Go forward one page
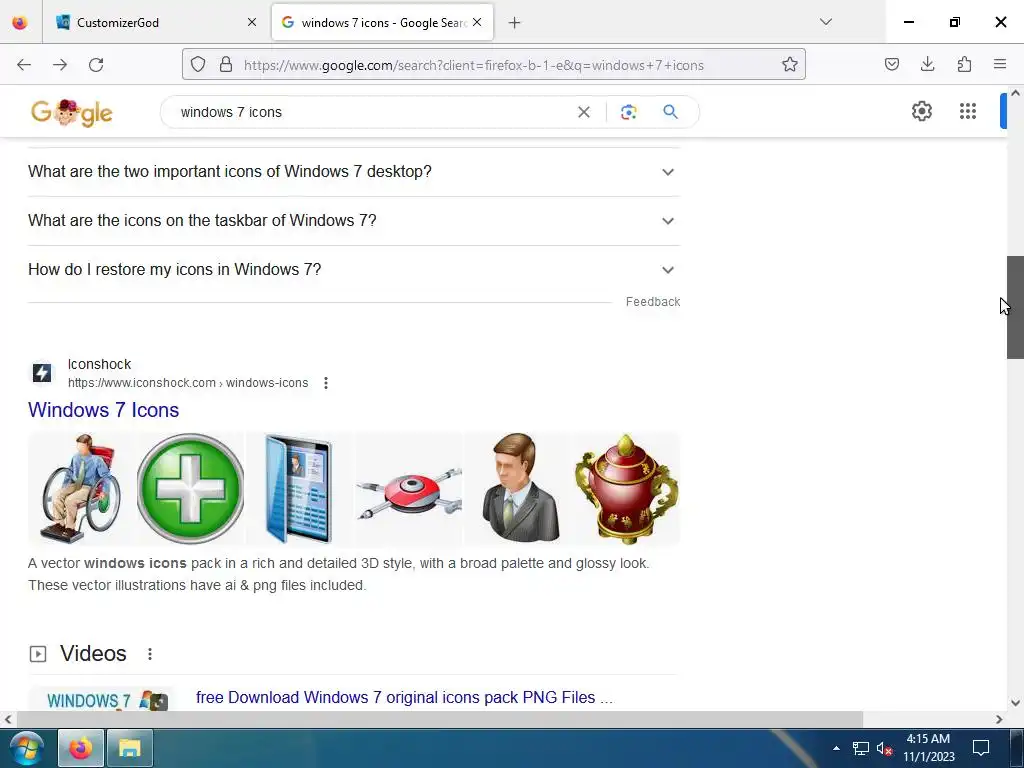 pyautogui.click(x=60, y=65)
